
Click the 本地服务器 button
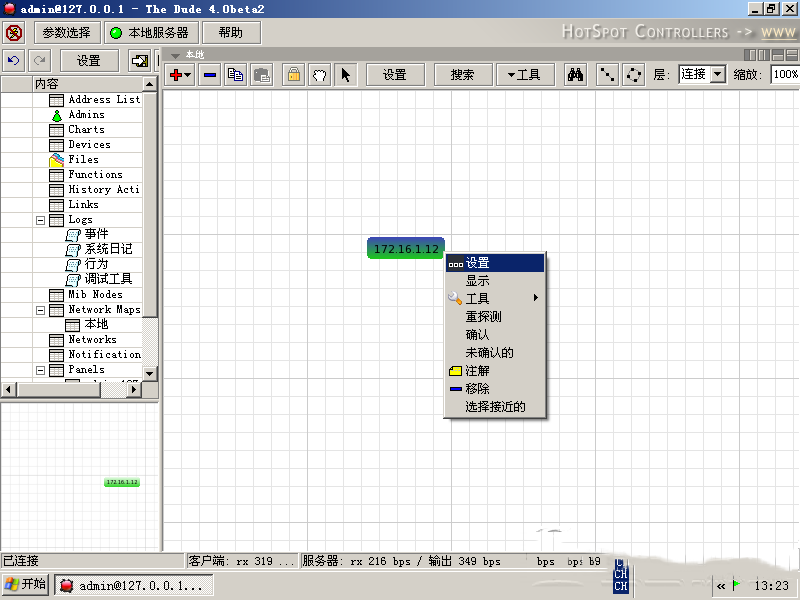tap(151, 33)
